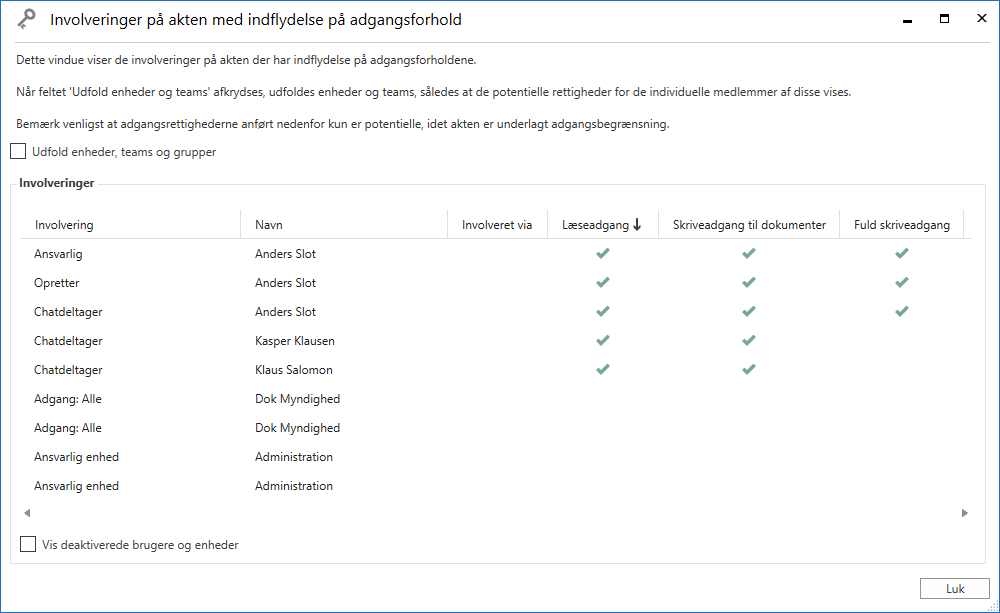Close the dialog with the Luk button
1000x613 pixels.
point(954,589)
